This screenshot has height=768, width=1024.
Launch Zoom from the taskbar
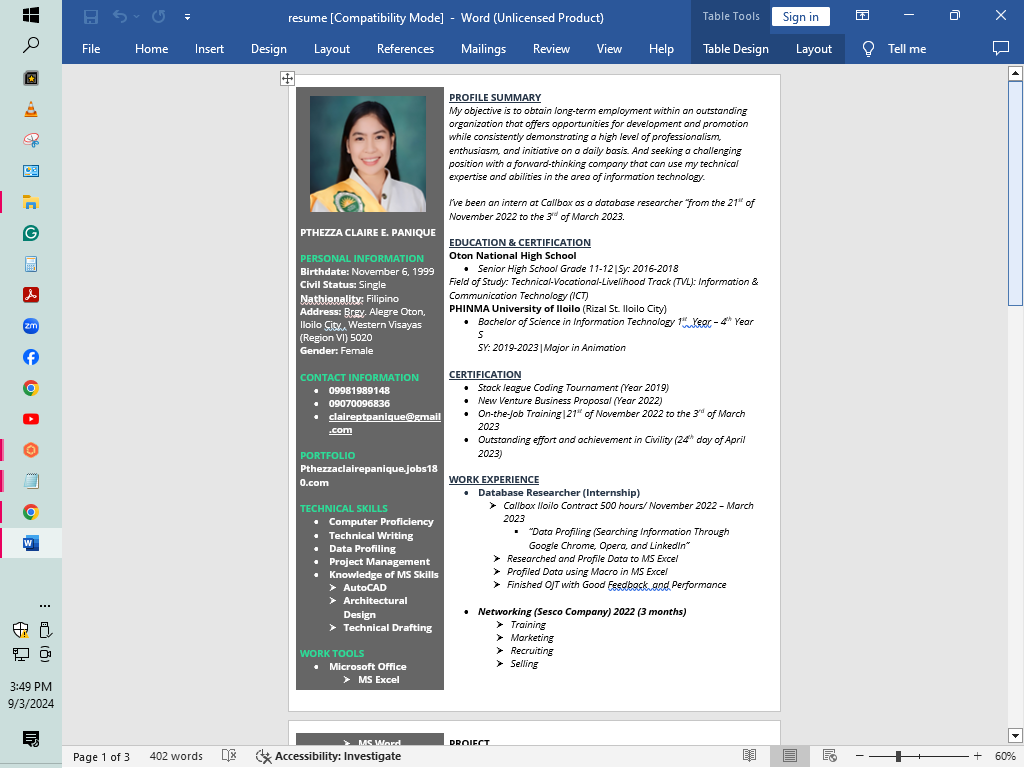click(x=31, y=326)
